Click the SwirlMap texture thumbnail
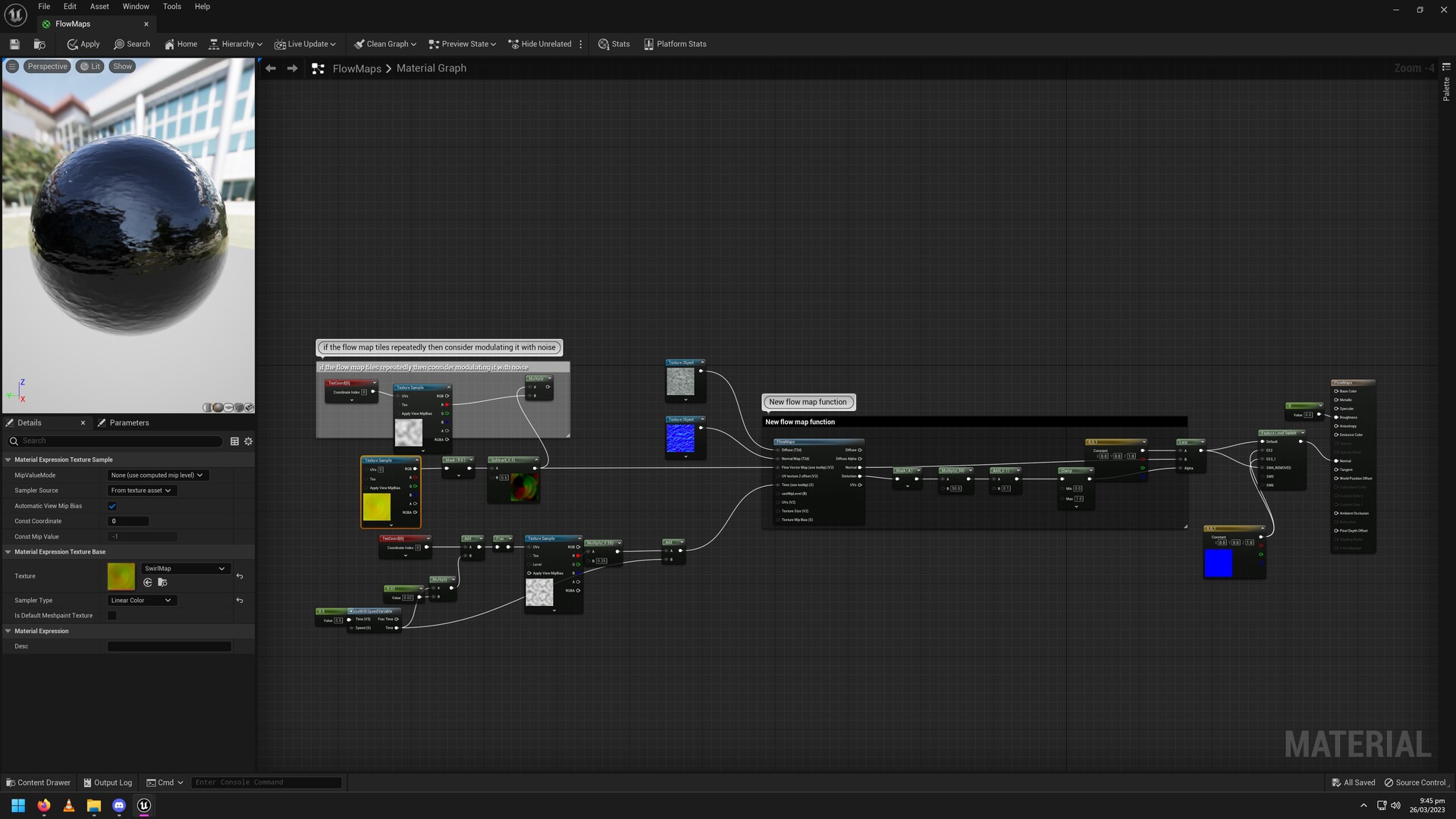Viewport: 1456px width, 819px height. (x=121, y=576)
